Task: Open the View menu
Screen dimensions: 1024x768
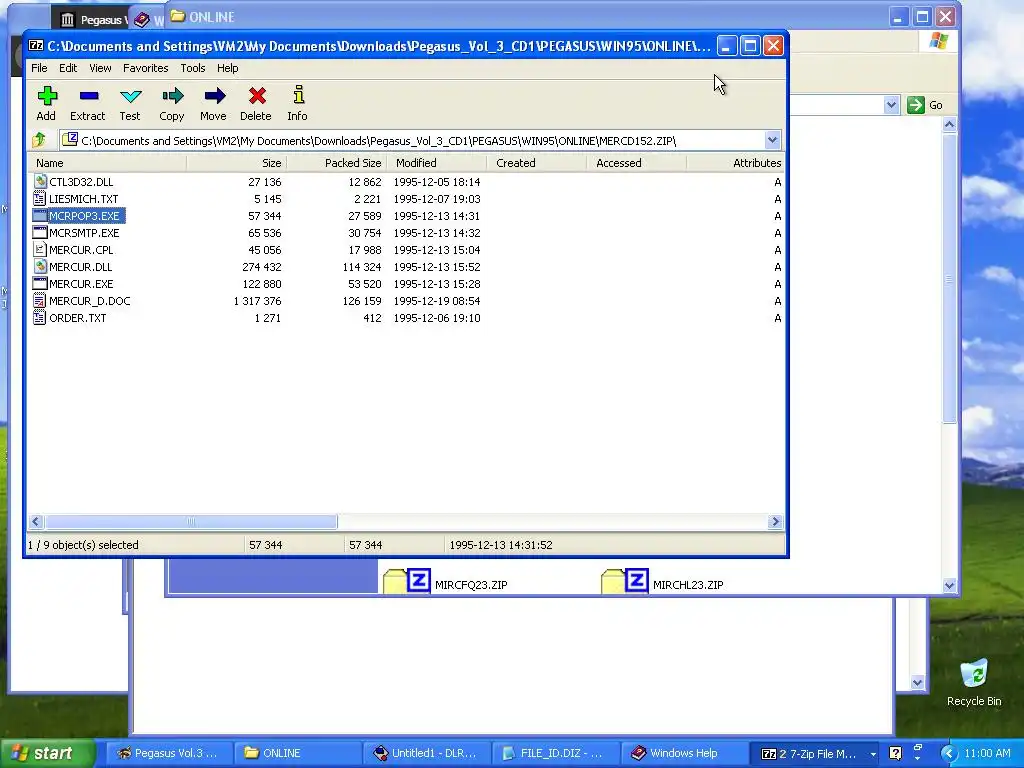Action: click(100, 68)
